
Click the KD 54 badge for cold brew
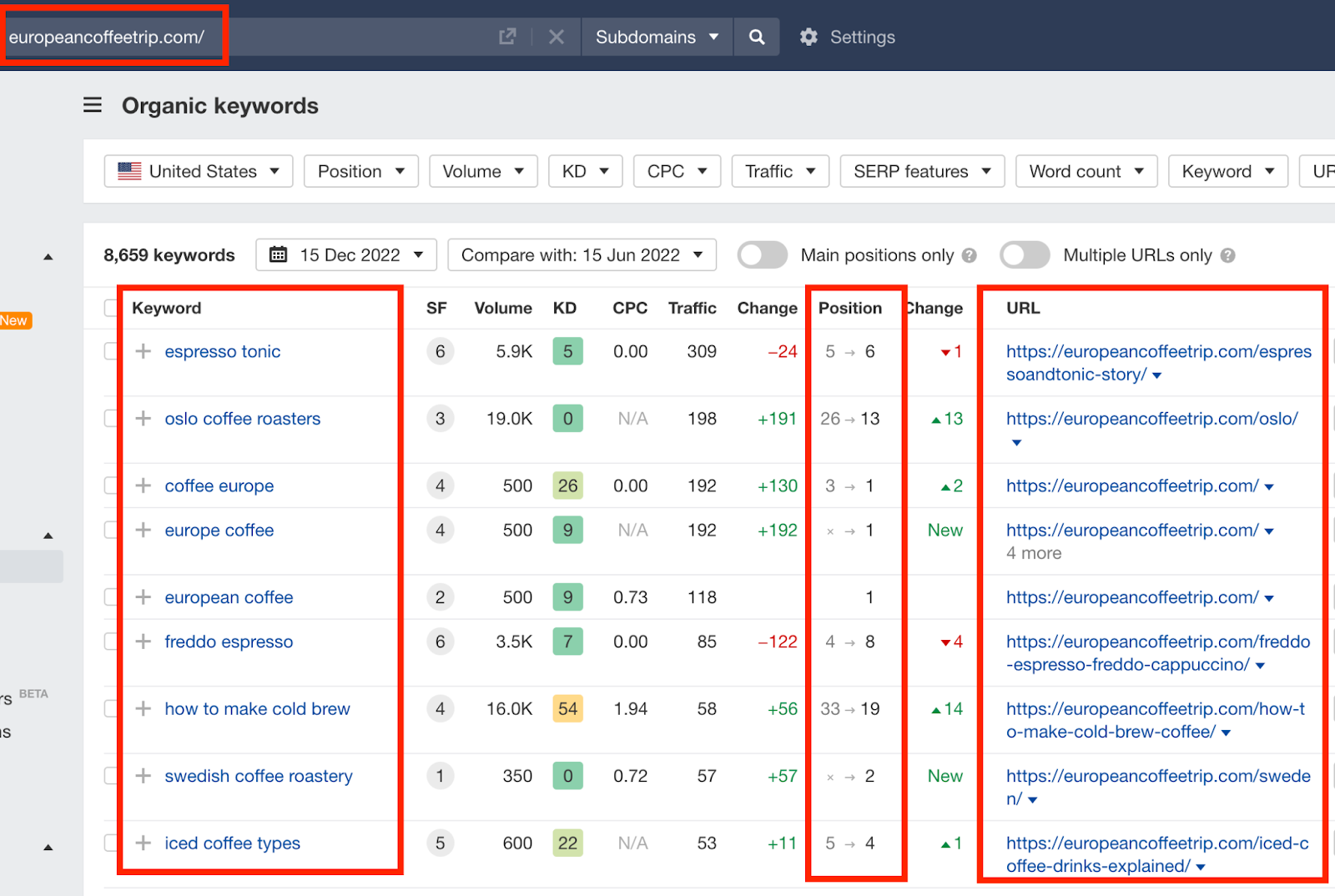(568, 708)
